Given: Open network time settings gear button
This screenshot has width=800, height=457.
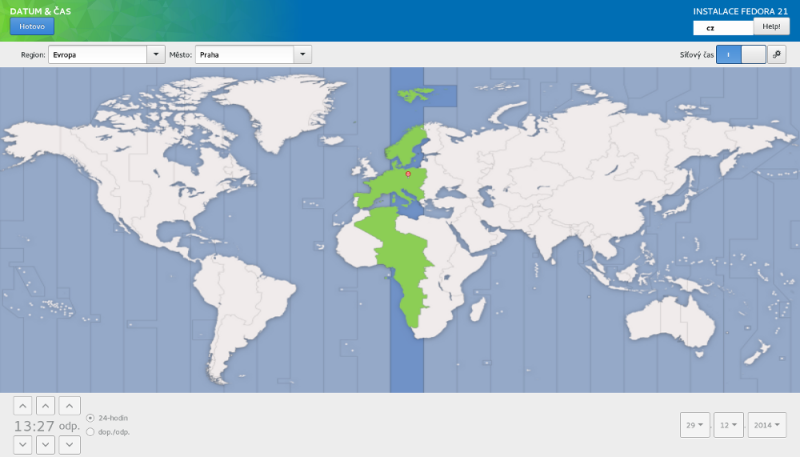Looking at the screenshot, I should [x=777, y=55].
